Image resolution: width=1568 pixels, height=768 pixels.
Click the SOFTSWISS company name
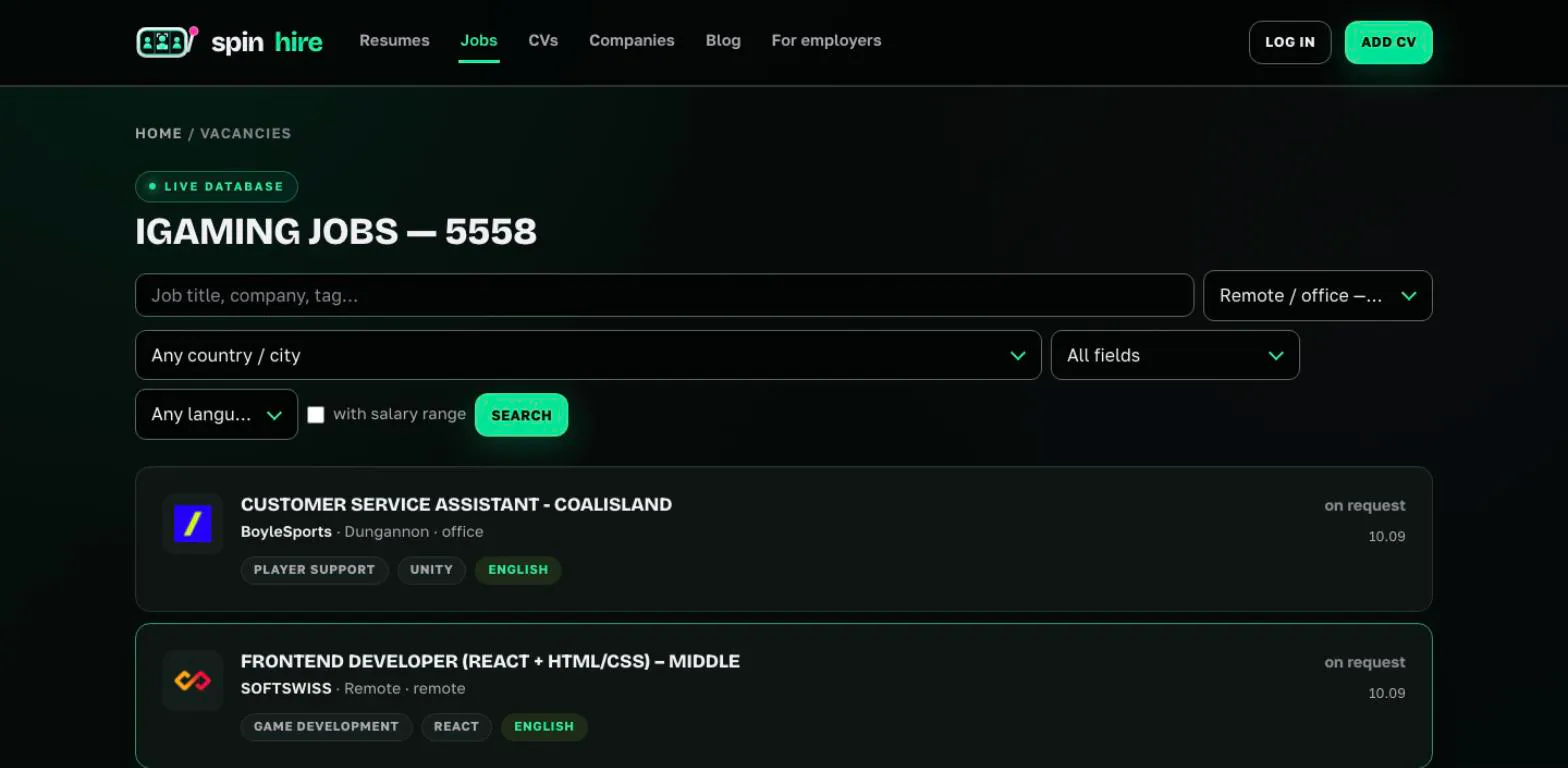286,689
